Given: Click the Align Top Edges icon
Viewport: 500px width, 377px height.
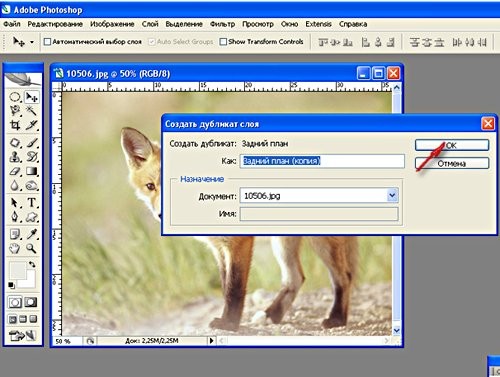Looking at the screenshot, I should tap(322, 42).
